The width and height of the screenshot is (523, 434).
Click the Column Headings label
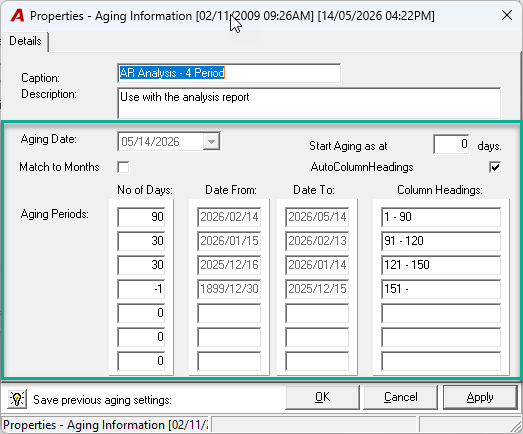(440, 190)
